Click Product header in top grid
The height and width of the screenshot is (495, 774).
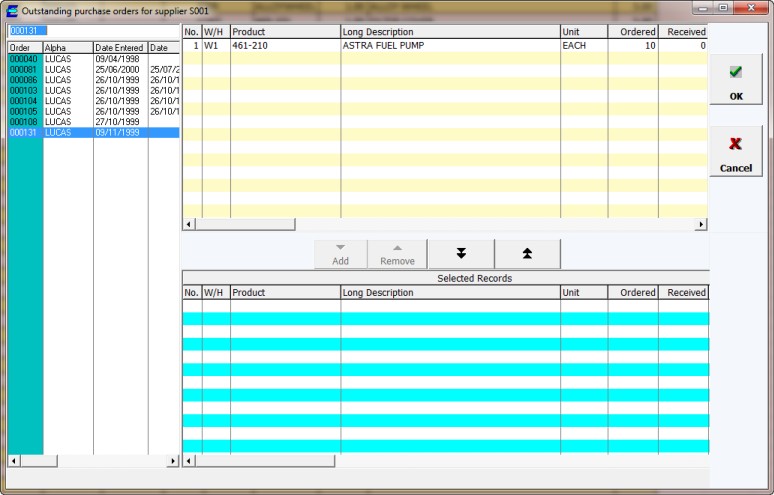(285, 32)
